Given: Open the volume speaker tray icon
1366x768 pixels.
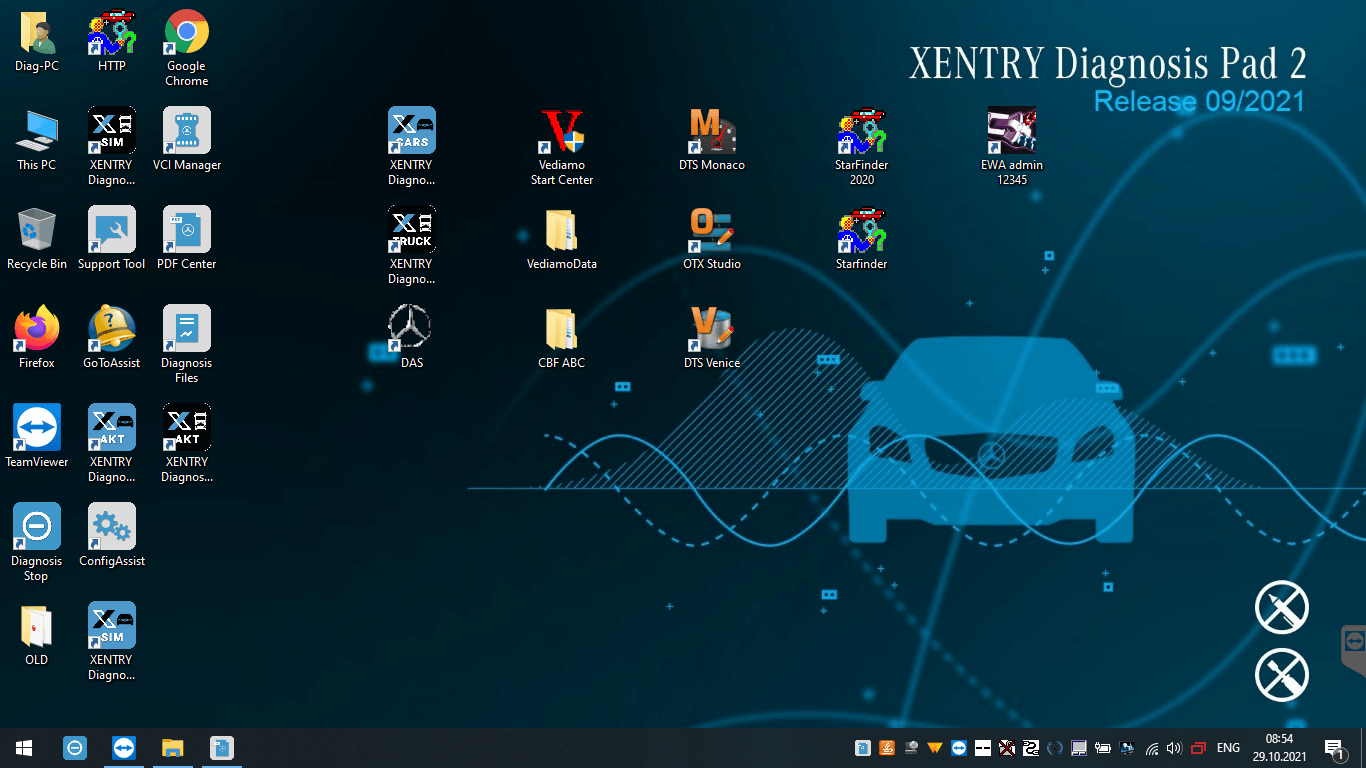Looking at the screenshot, I should click(x=1174, y=748).
